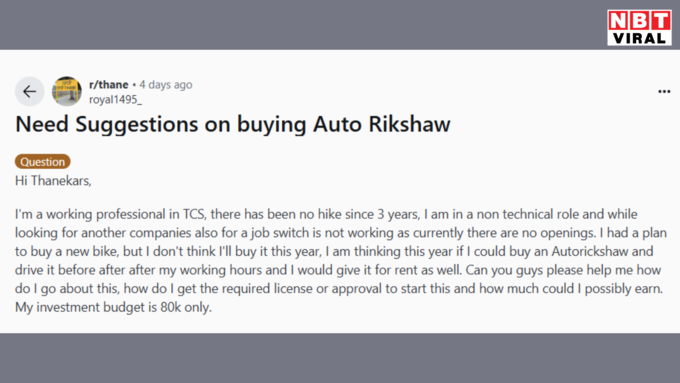The image size is (680, 383).
Task: Visit the r/thane subreddit link
Action: point(108,84)
